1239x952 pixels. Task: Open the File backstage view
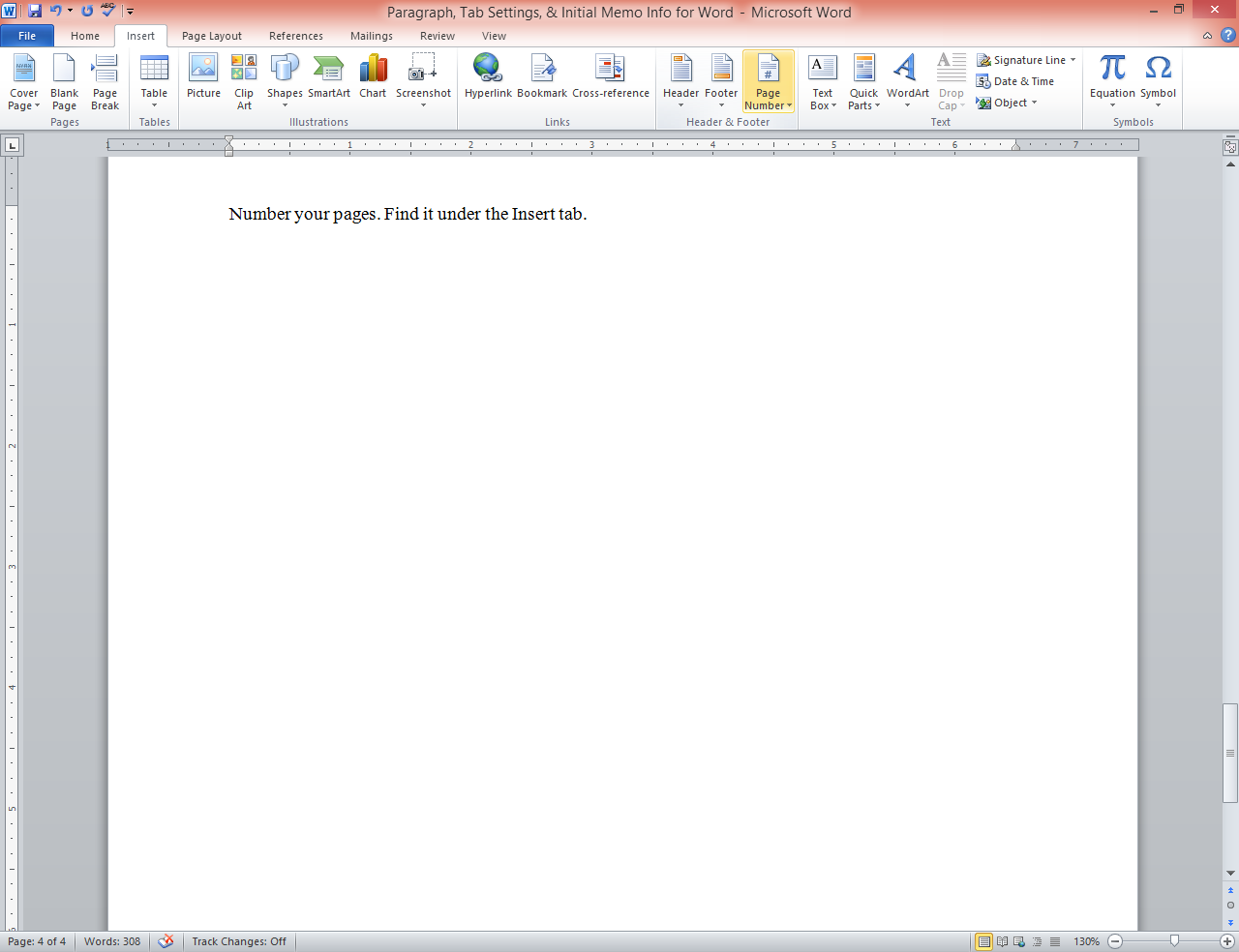[x=27, y=35]
